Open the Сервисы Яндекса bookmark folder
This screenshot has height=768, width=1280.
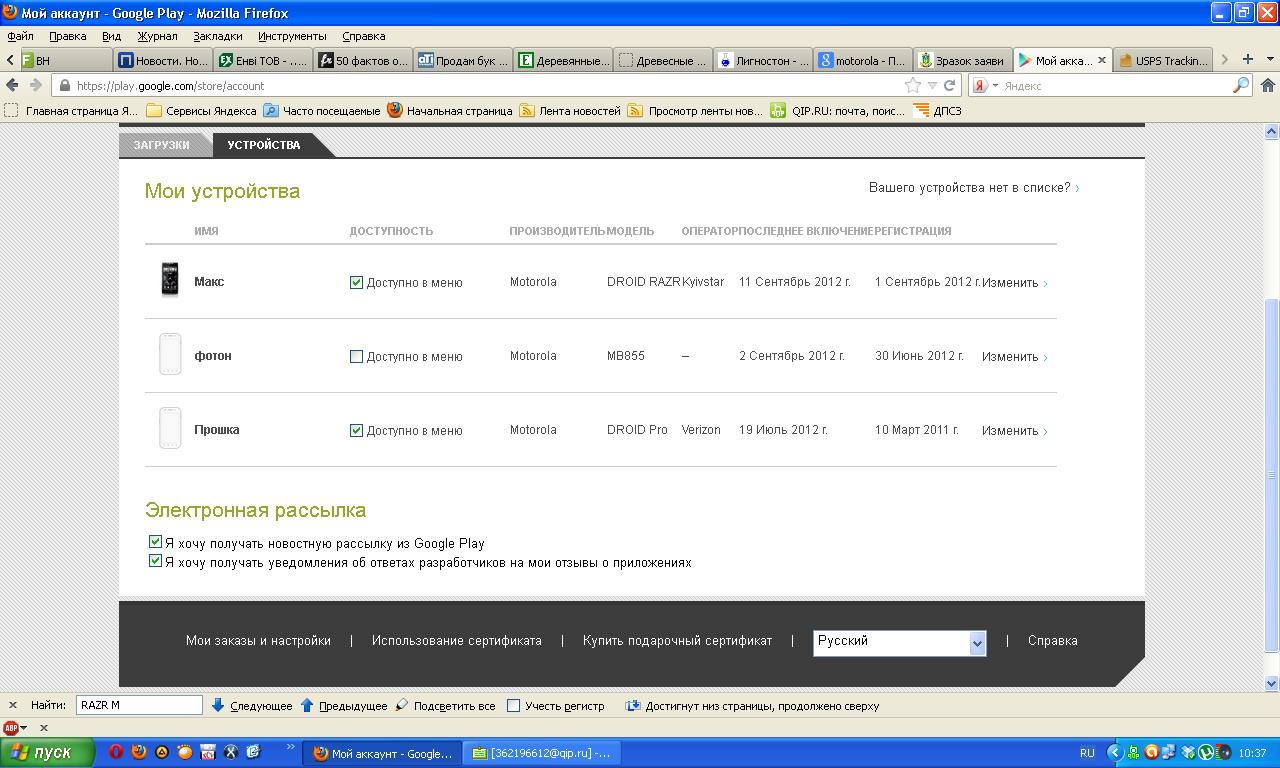click(x=201, y=111)
